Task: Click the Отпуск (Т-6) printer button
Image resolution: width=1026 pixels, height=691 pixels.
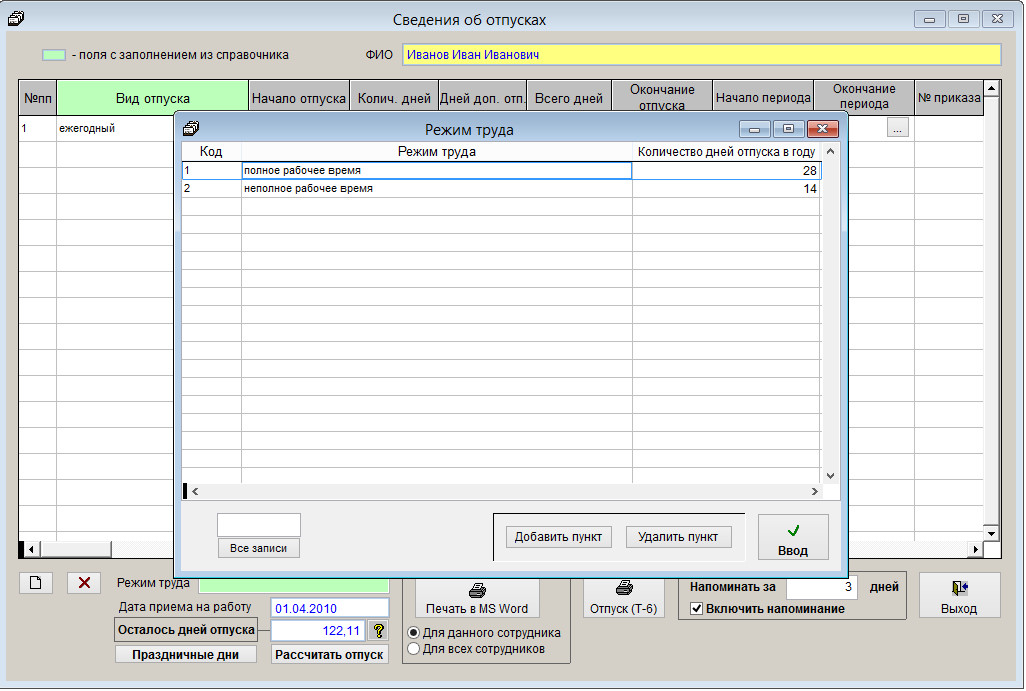Action: 623,598
